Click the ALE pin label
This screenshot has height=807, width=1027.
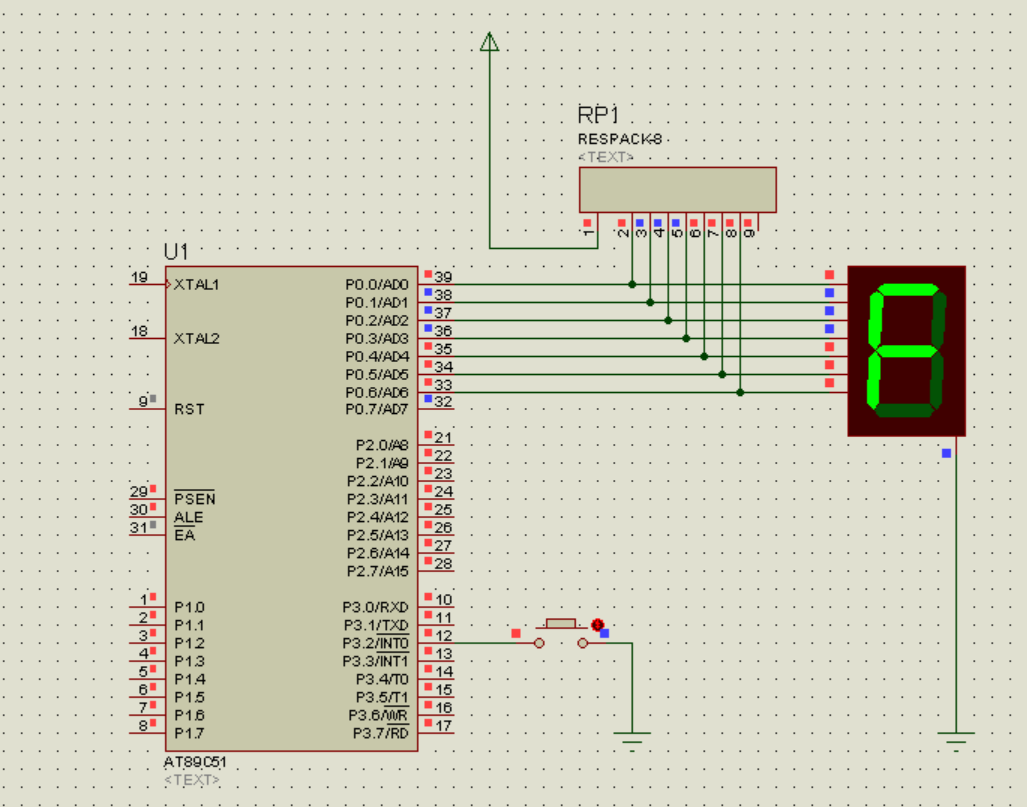189,517
